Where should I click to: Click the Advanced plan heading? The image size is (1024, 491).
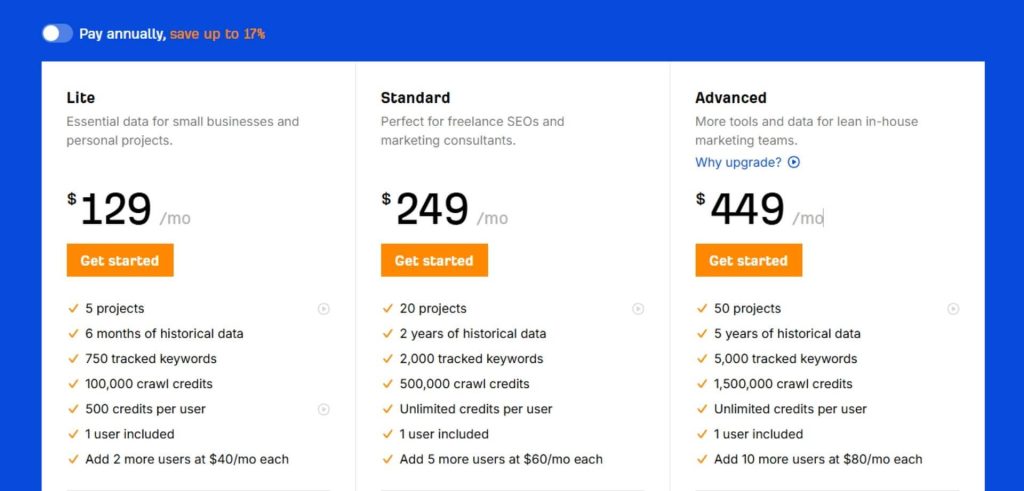(x=731, y=98)
